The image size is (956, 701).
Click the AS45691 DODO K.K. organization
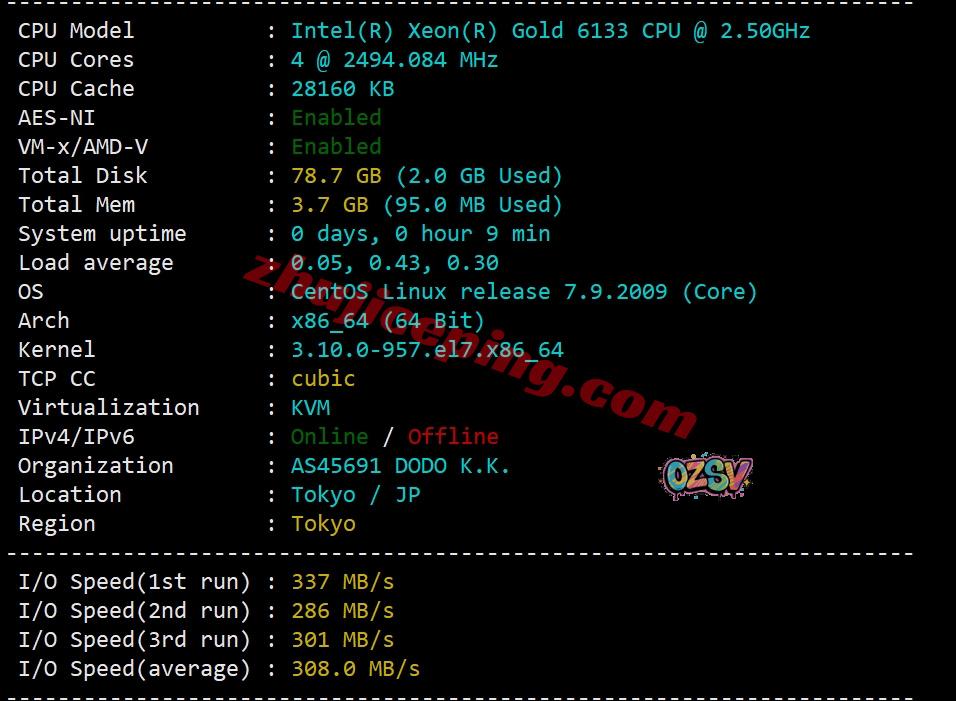pyautogui.click(x=400, y=466)
